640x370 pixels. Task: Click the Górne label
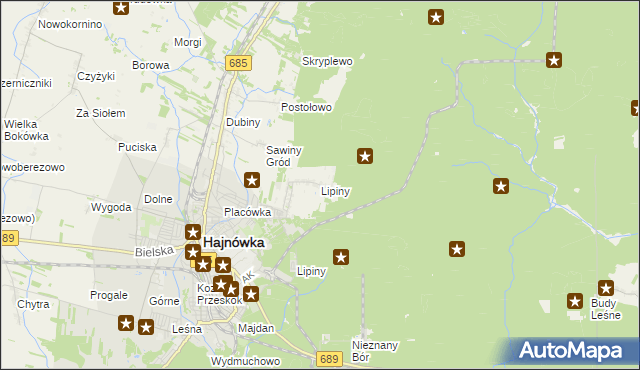[164, 301]
